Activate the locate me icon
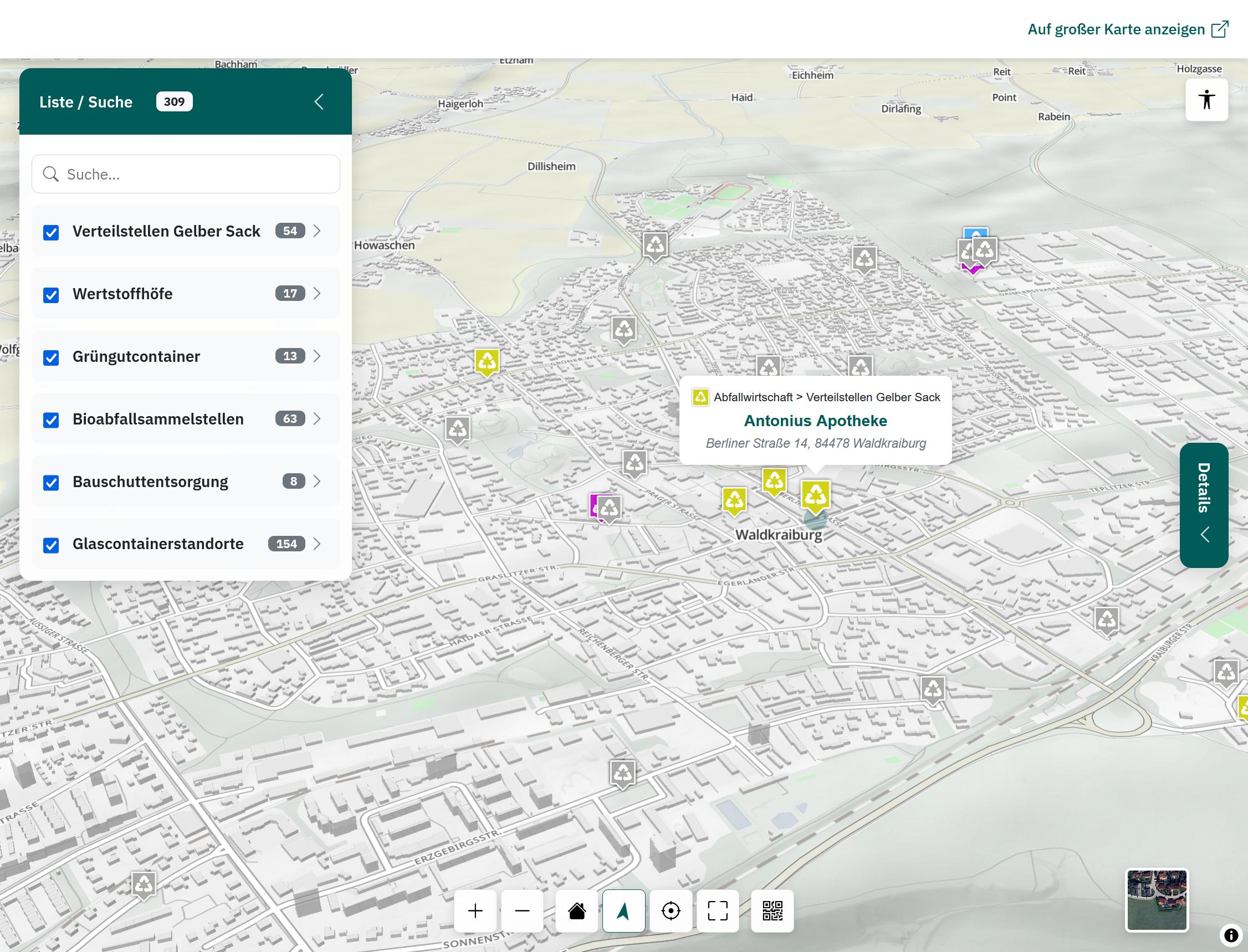 coord(671,911)
